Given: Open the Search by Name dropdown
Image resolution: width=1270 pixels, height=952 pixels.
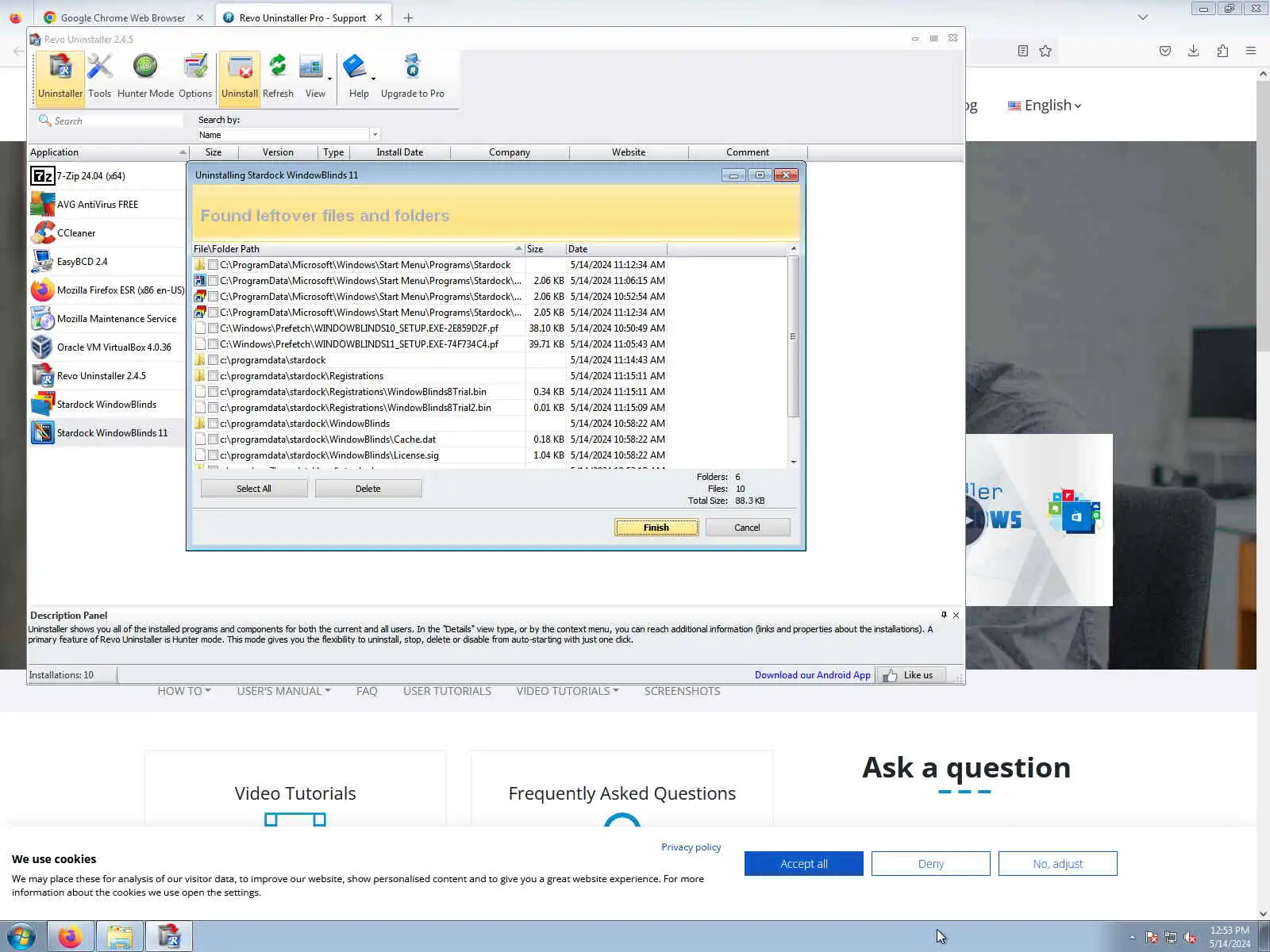Looking at the screenshot, I should [375, 135].
